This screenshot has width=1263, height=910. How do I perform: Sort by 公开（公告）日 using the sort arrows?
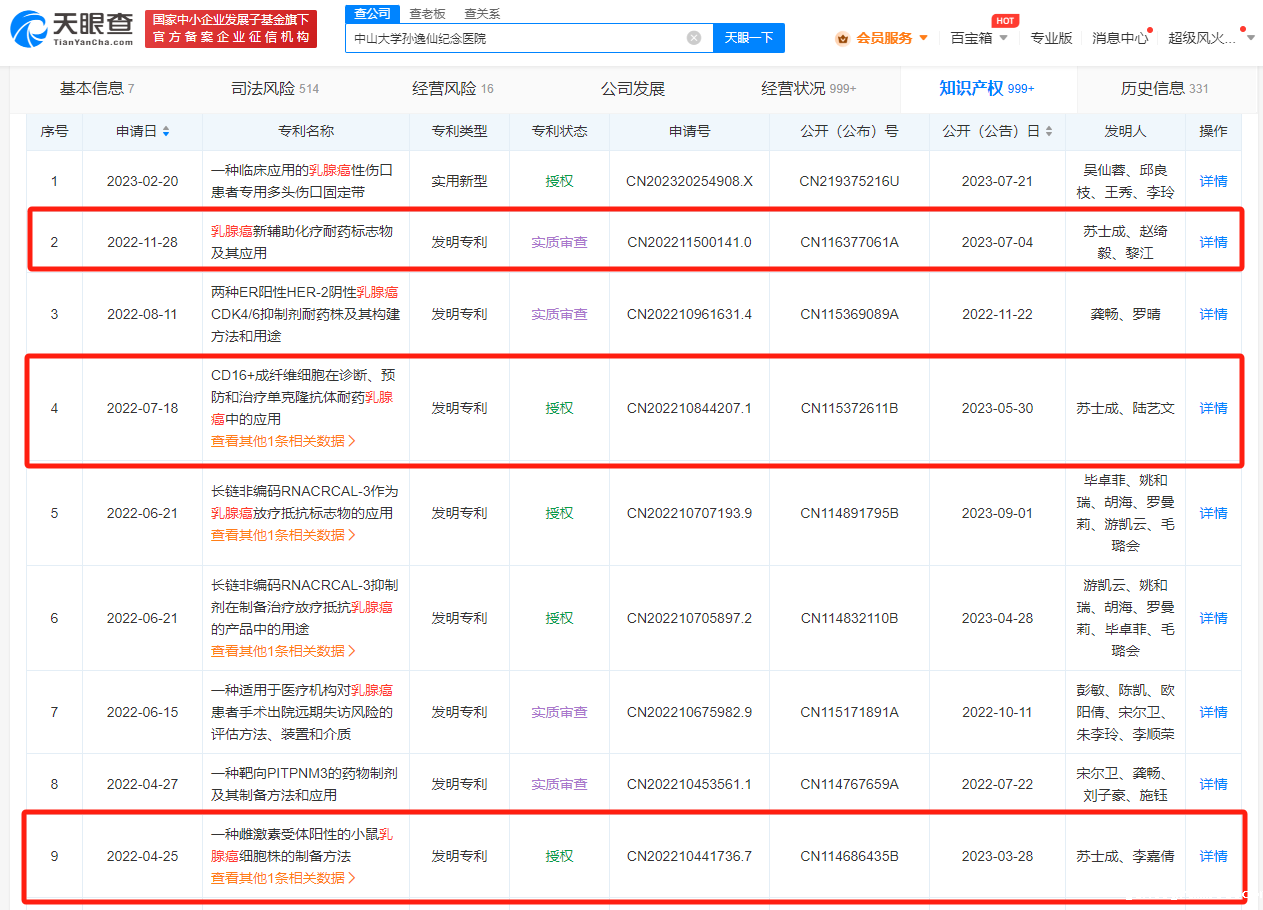pyautogui.click(x=1048, y=132)
